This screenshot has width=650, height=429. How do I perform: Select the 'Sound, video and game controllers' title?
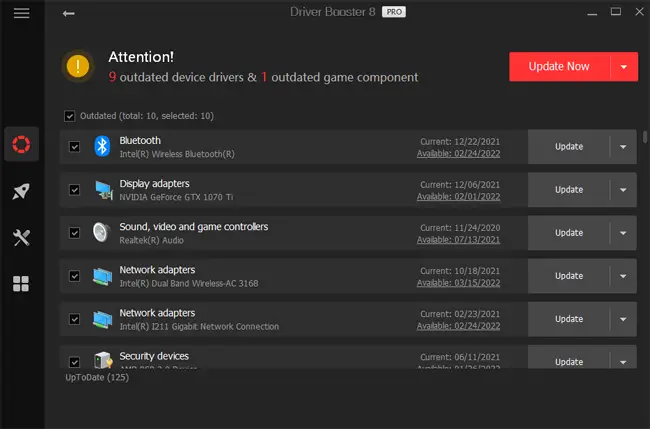coord(194,227)
